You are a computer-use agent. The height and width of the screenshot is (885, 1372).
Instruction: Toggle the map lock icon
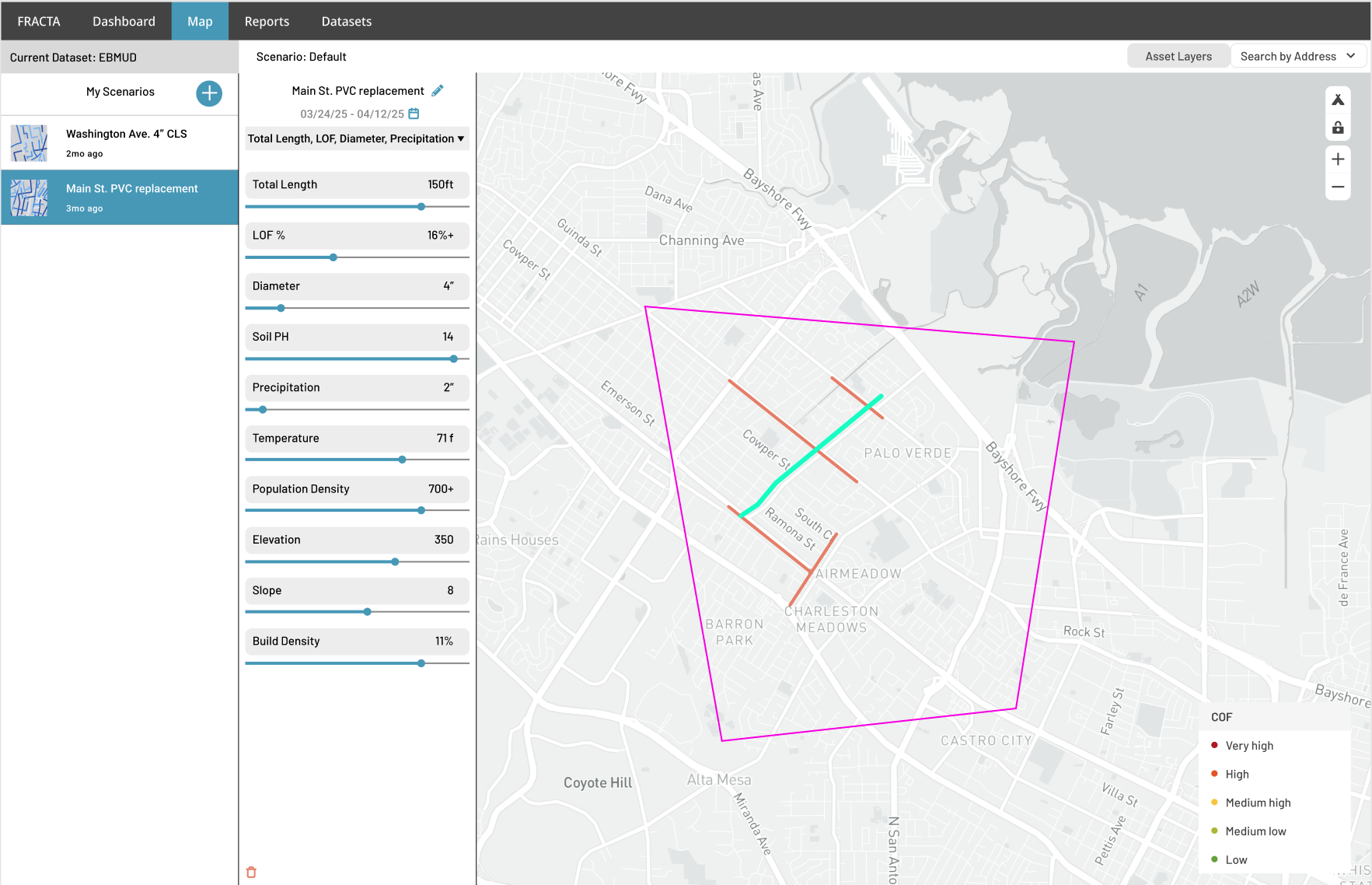1338,128
